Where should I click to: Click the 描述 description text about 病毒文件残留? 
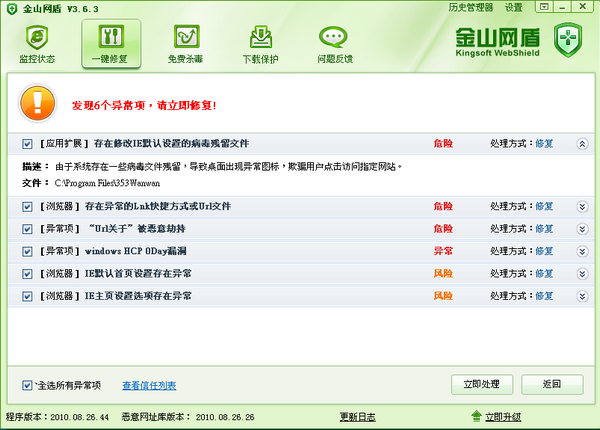228,166
